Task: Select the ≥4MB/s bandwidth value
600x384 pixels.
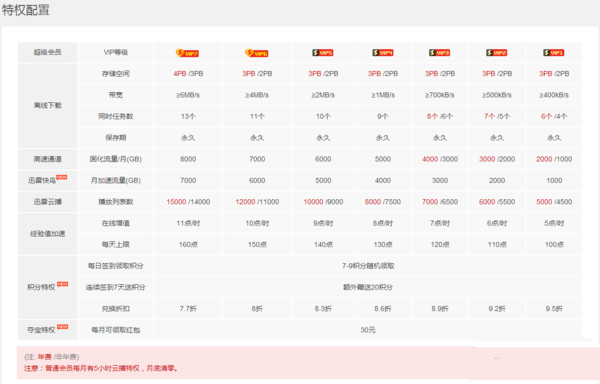Action: [x=257, y=95]
